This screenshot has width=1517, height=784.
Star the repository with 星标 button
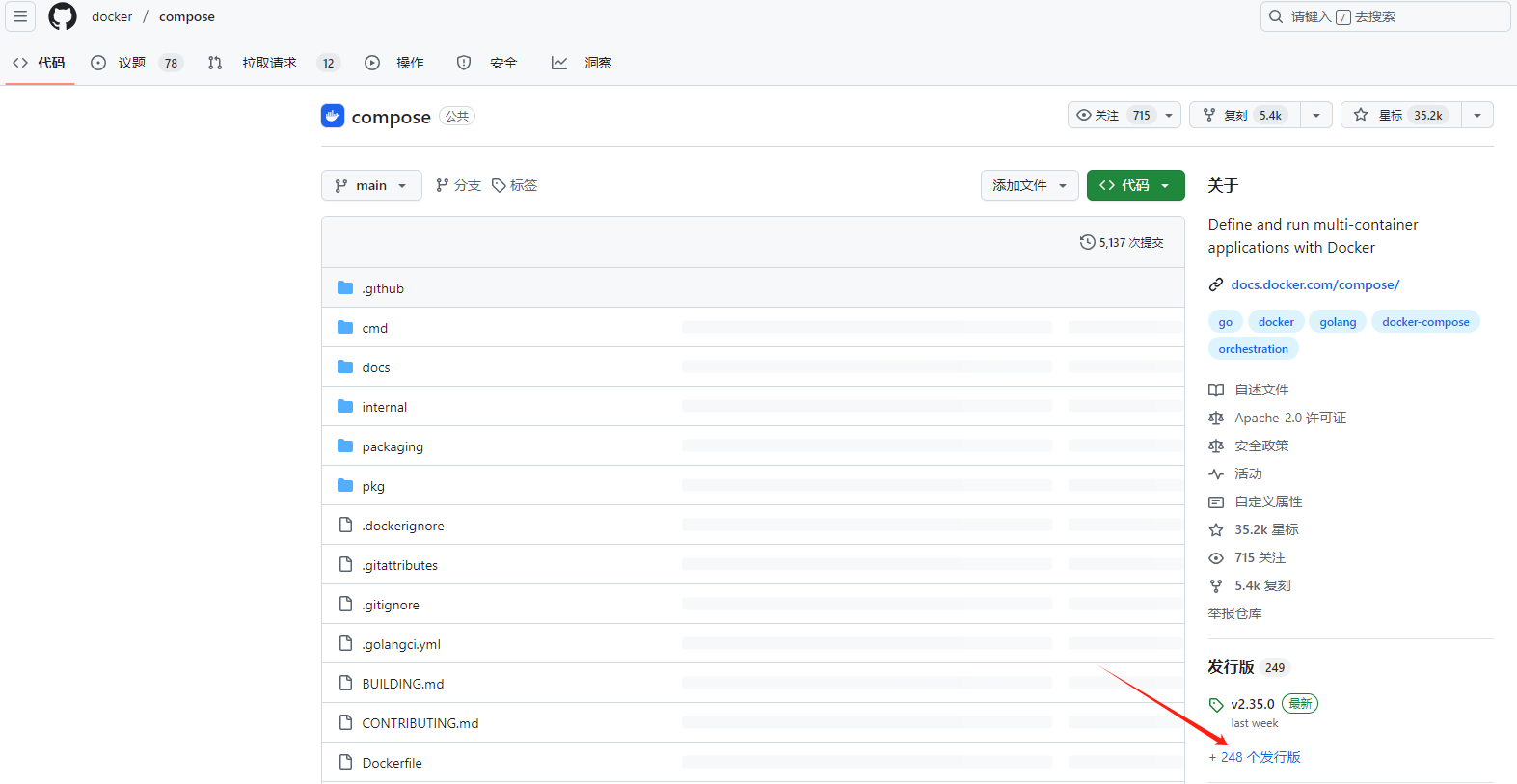(1401, 115)
